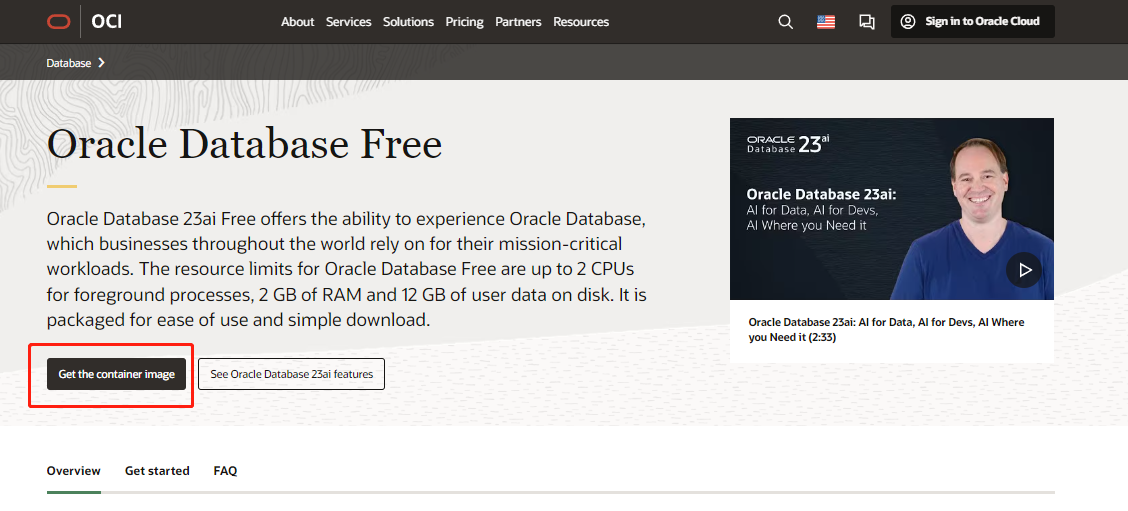Play the Oracle Database 23ai video
Viewport: 1128px width, 511px height.
(1024, 270)
